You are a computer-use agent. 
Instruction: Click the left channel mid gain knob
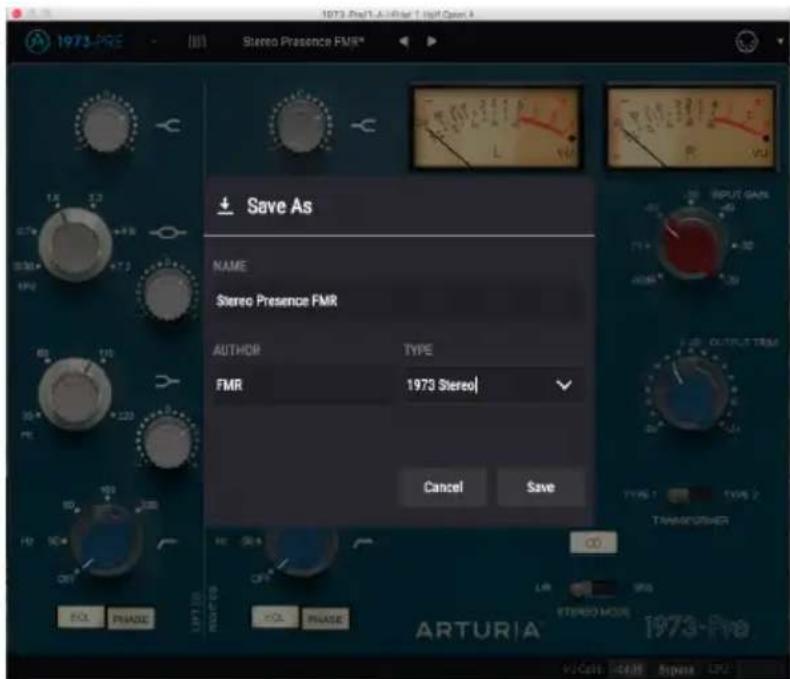pyautogui.click(x=168, y=292)
